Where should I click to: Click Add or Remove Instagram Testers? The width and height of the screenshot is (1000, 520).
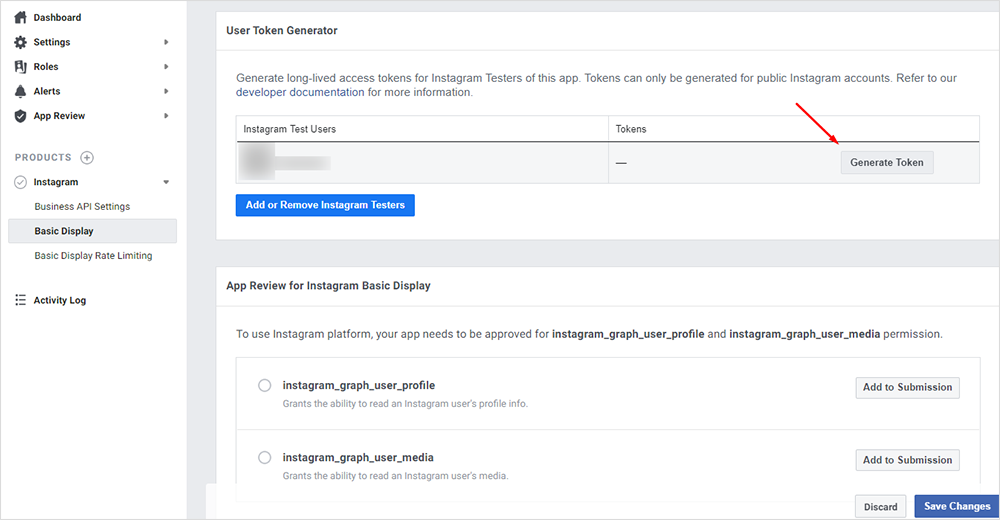[x=325, y=205]
